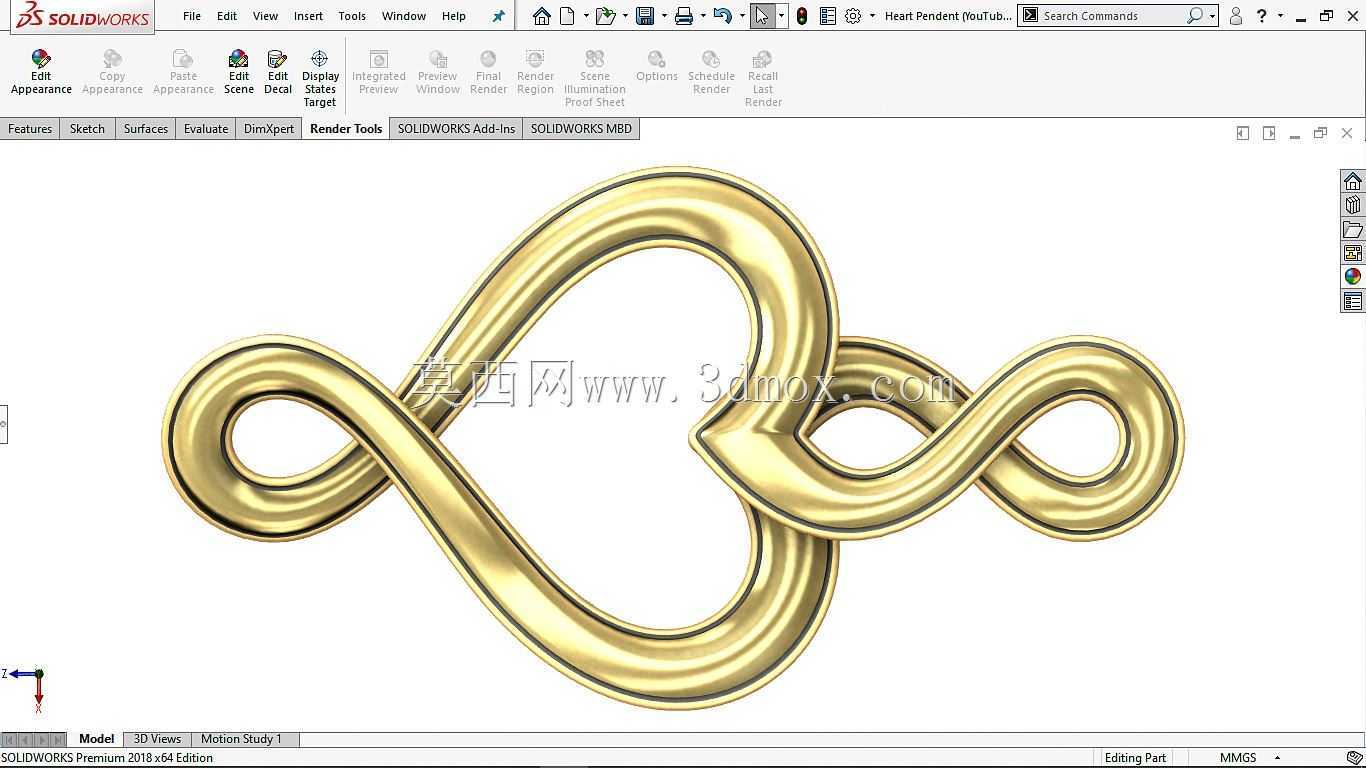This screenshot has height=768, width=1366.
Task: Open Scene Illumination Proof Sheet
Action: tap(595, 79)
